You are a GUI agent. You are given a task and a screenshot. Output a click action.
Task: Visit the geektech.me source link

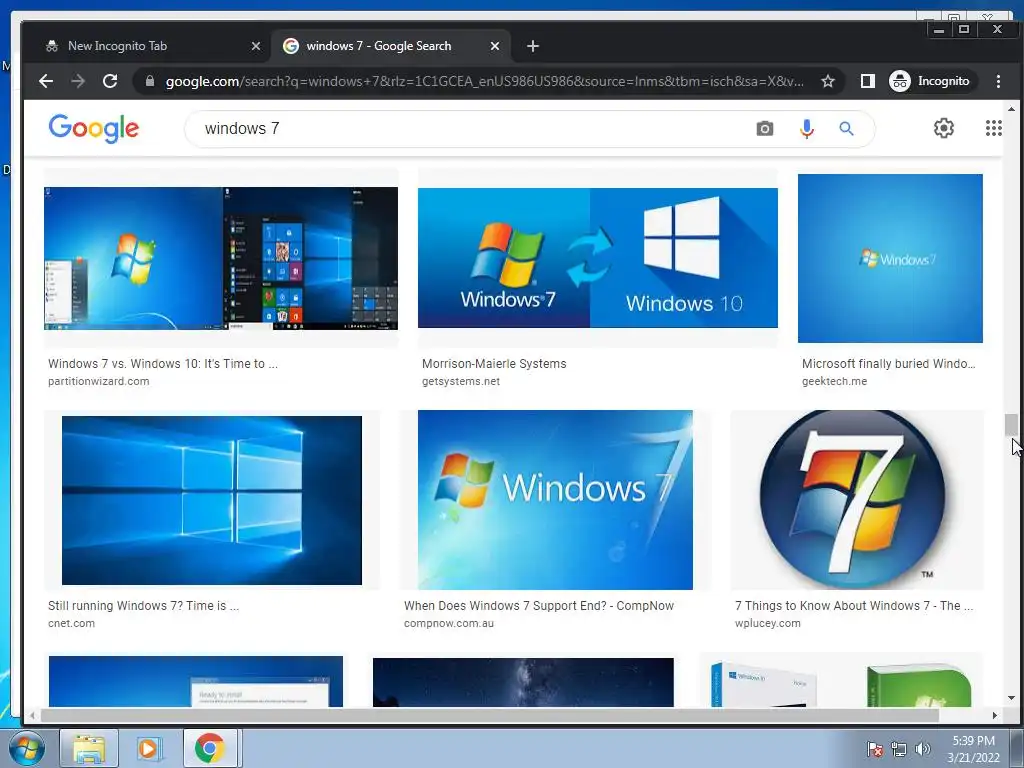pos(835,381)
